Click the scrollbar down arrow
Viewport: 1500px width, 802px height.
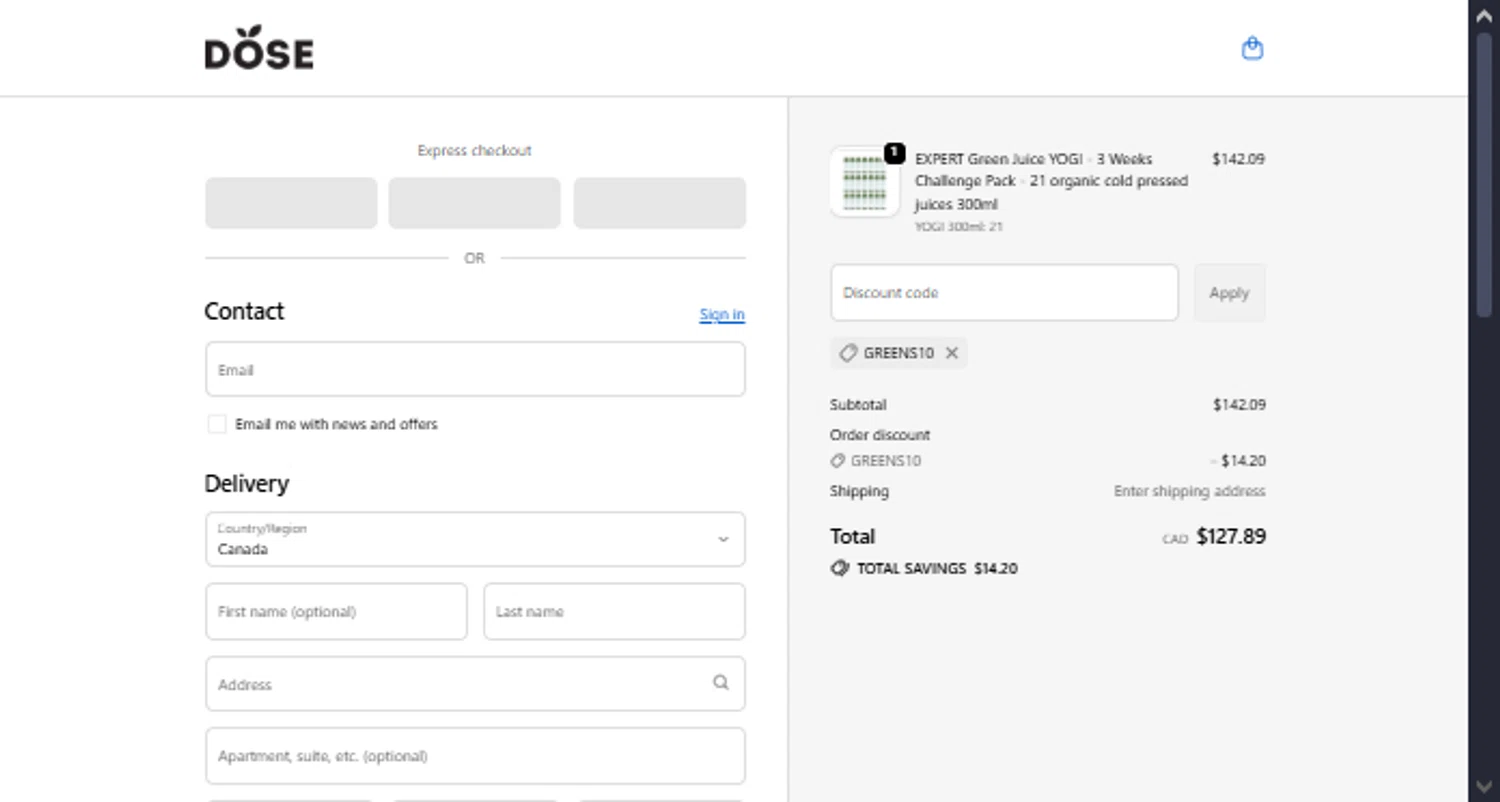coord(1484,787)
